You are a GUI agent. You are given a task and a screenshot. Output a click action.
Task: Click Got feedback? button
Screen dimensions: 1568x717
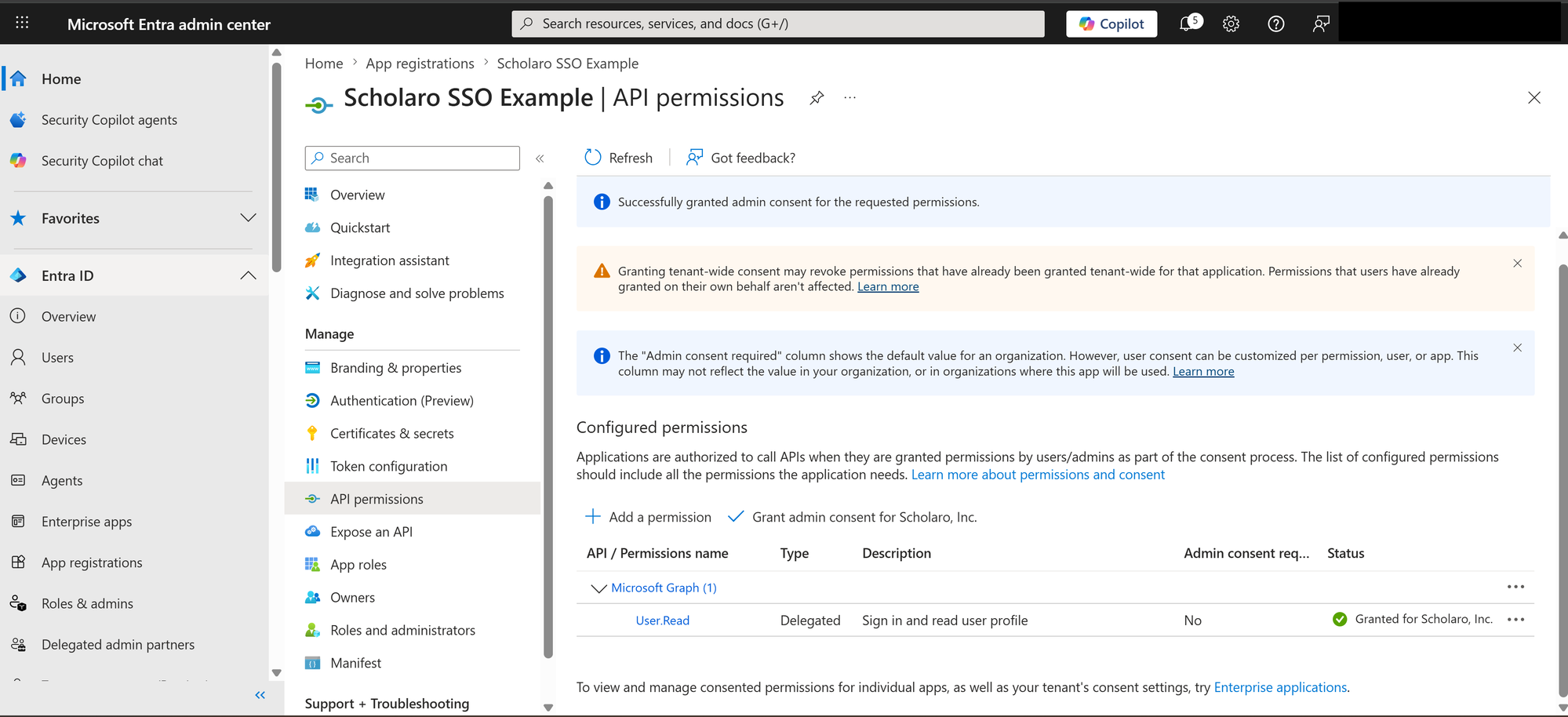click(x=740, y=158)
